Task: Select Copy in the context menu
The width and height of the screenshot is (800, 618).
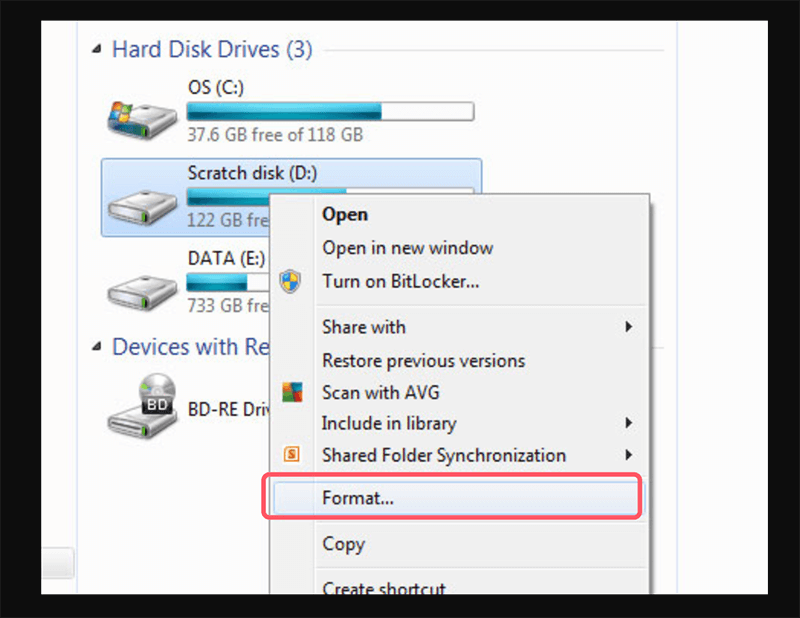Action: coord(343,544)
